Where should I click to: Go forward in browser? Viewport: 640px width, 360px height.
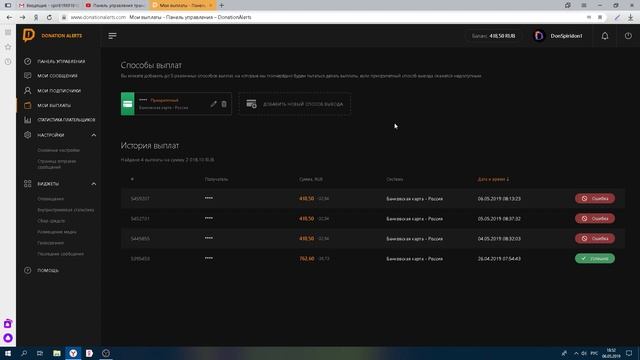click(x=22, y=18)
